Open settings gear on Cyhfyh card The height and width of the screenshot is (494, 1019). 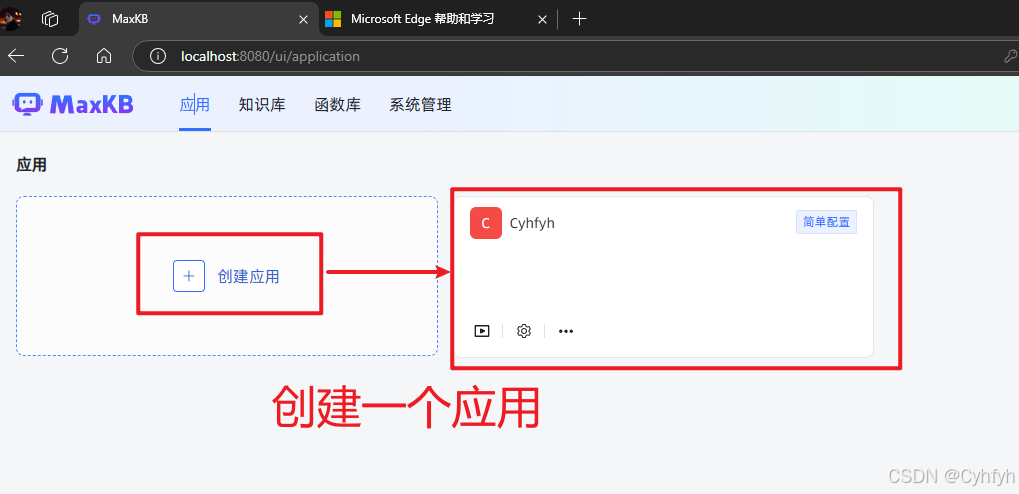524,331
